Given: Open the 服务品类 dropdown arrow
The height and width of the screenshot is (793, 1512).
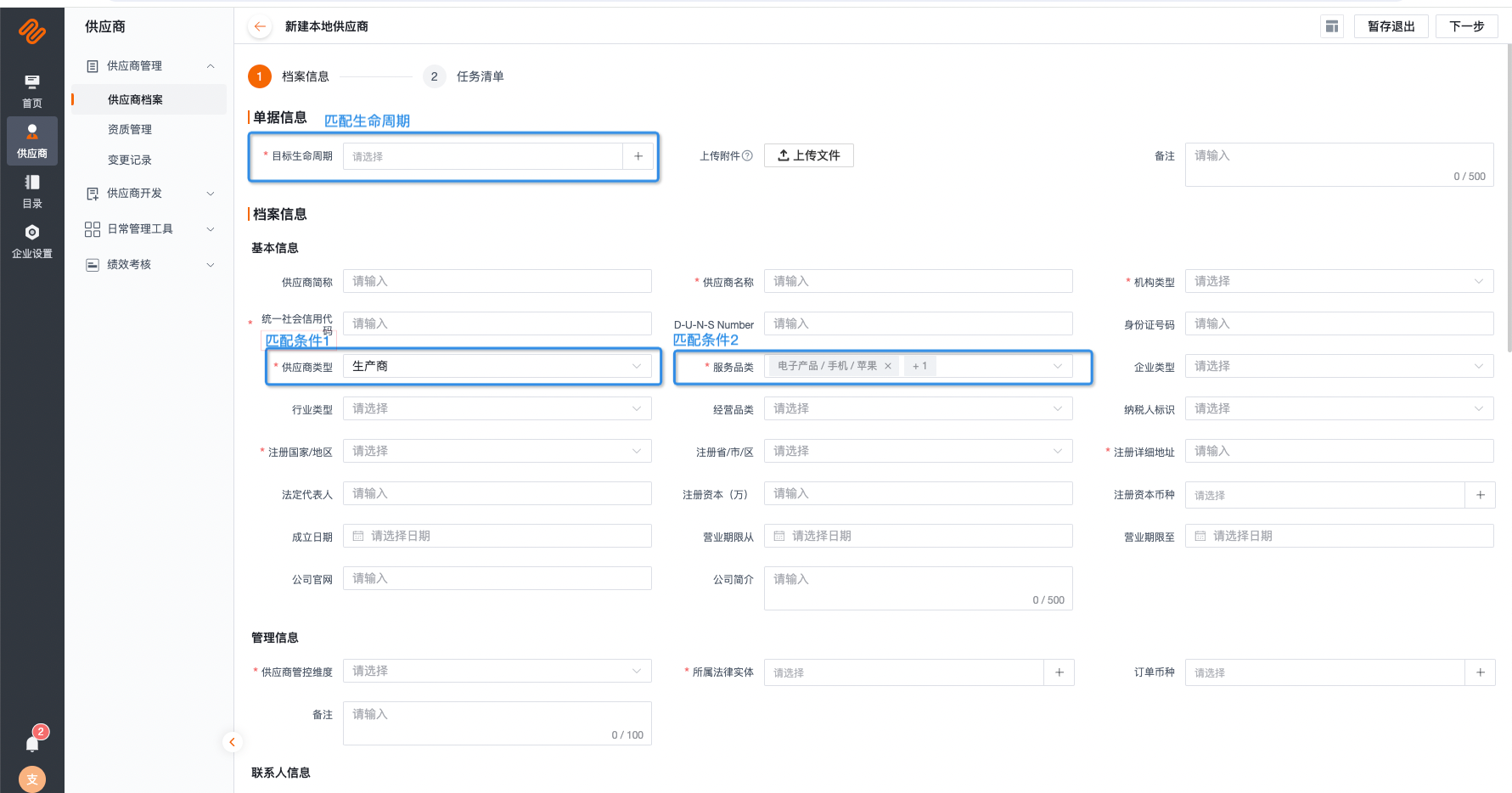Looking at the screenshot, I should click(1058, 366).
